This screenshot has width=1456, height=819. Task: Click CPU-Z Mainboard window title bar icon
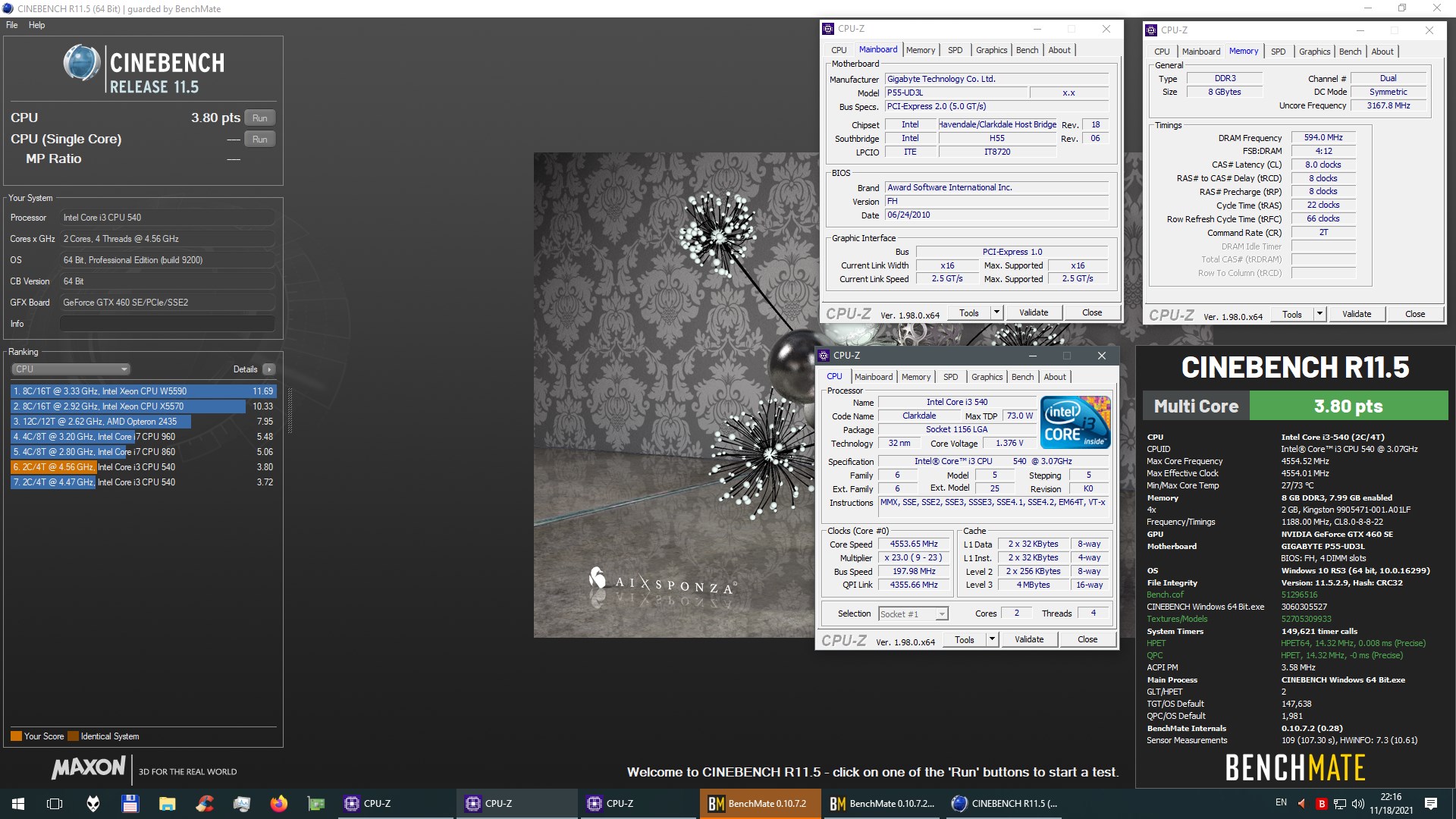pos(829,29)
